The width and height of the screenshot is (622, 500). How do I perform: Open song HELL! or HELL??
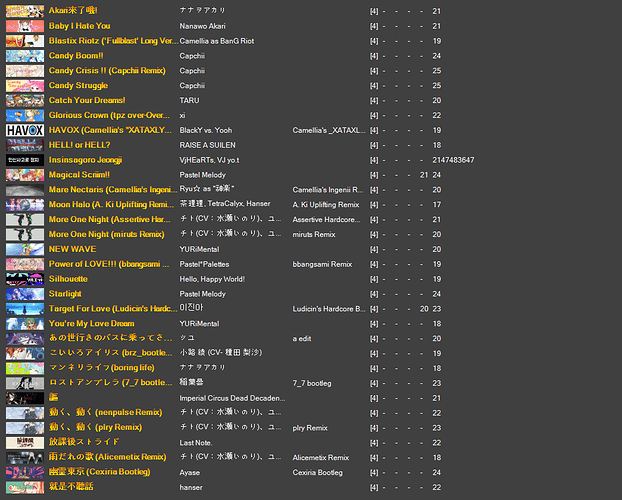(x=79, y=145)
